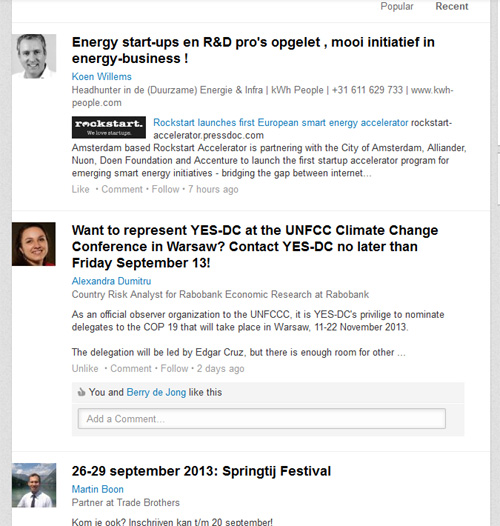Follow the Rockstart accelerator discussion
The image size is (500, 526).
(165, 190)
